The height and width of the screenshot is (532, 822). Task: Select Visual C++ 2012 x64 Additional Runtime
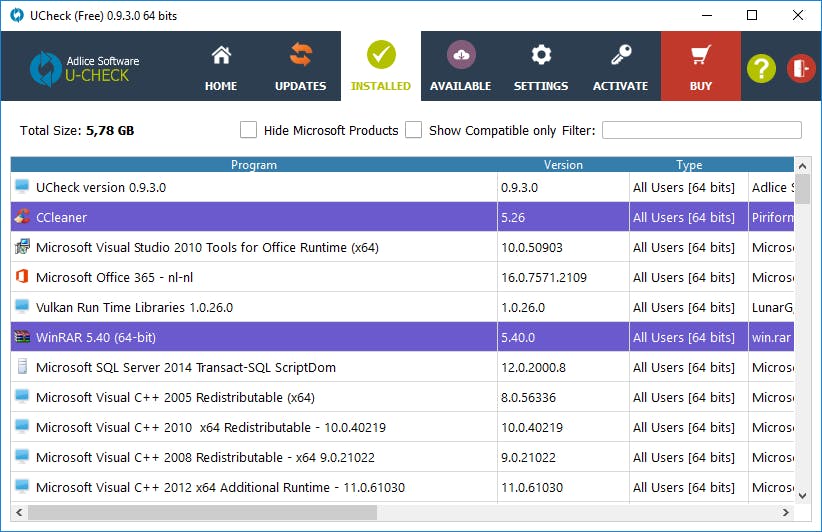pyautogui.click(x=220, y=487)
